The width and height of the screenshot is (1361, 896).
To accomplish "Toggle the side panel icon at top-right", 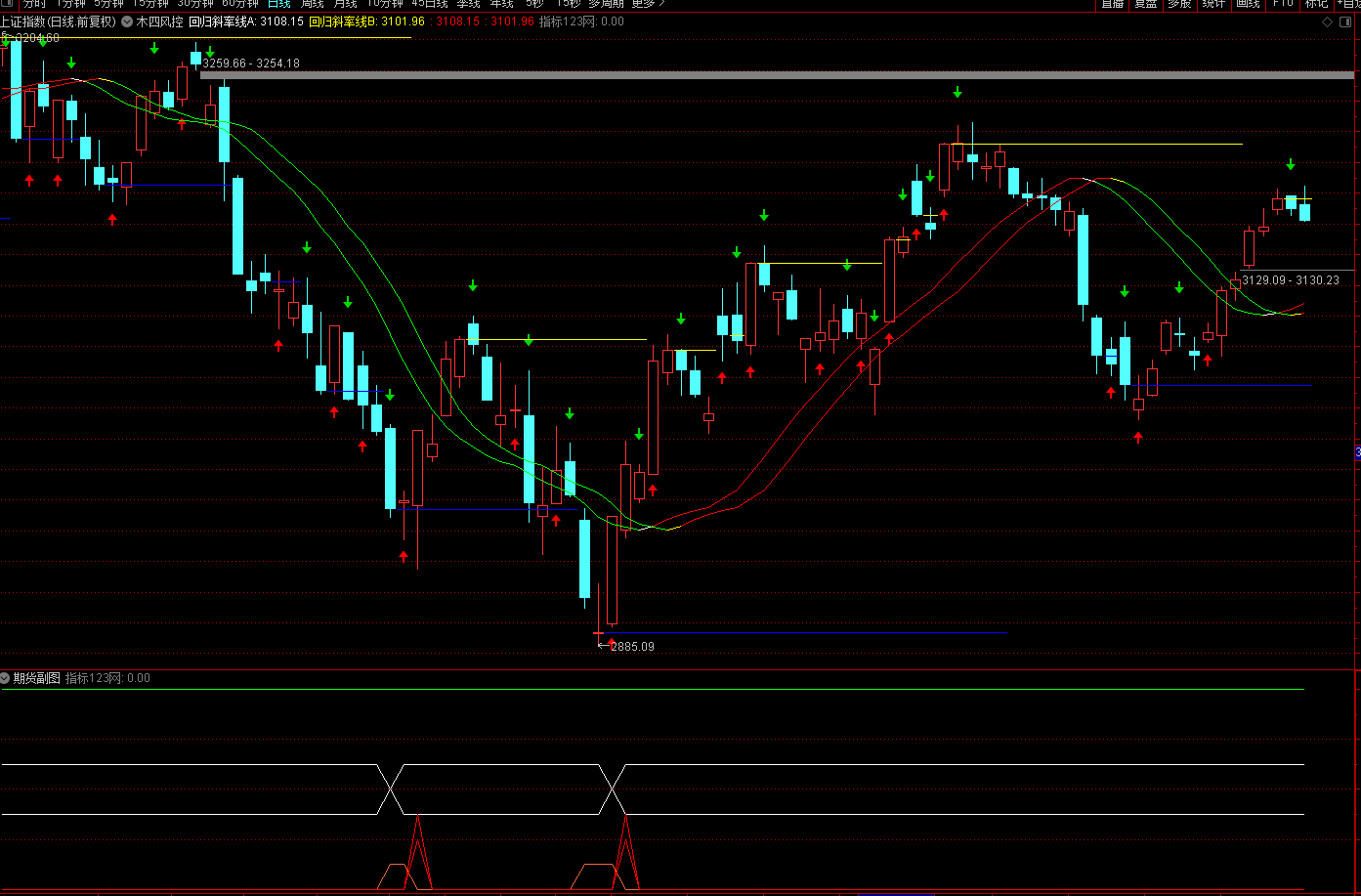I will point(1347,21).
